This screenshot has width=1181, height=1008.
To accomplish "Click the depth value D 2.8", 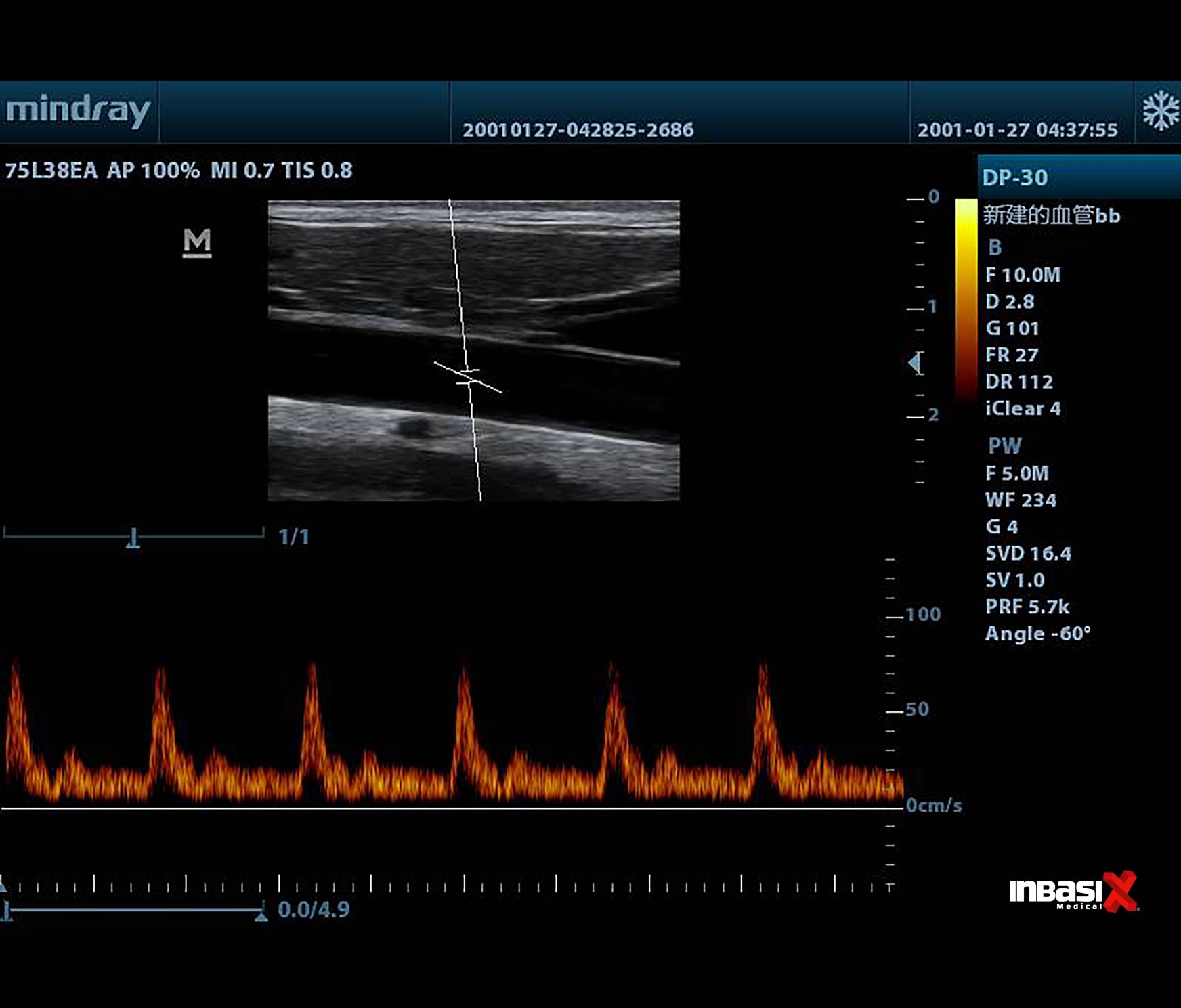I will tap(1010, 301).
